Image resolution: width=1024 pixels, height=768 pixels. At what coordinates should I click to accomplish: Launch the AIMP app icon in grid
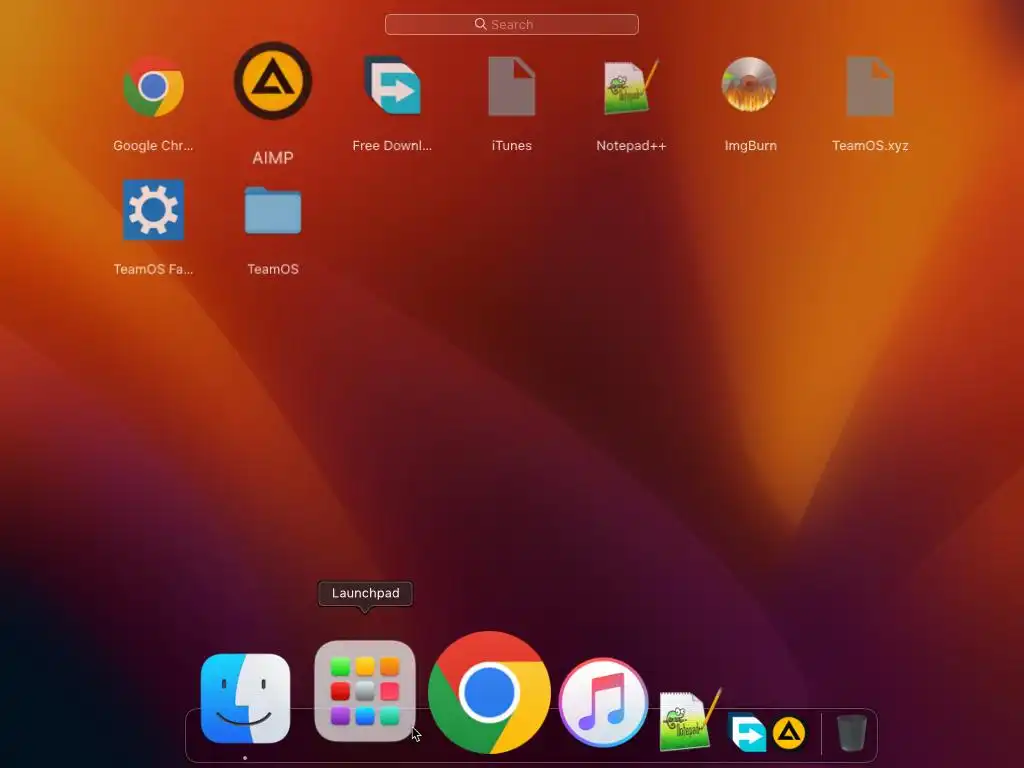pyautogui.click(x=273, y=80)
